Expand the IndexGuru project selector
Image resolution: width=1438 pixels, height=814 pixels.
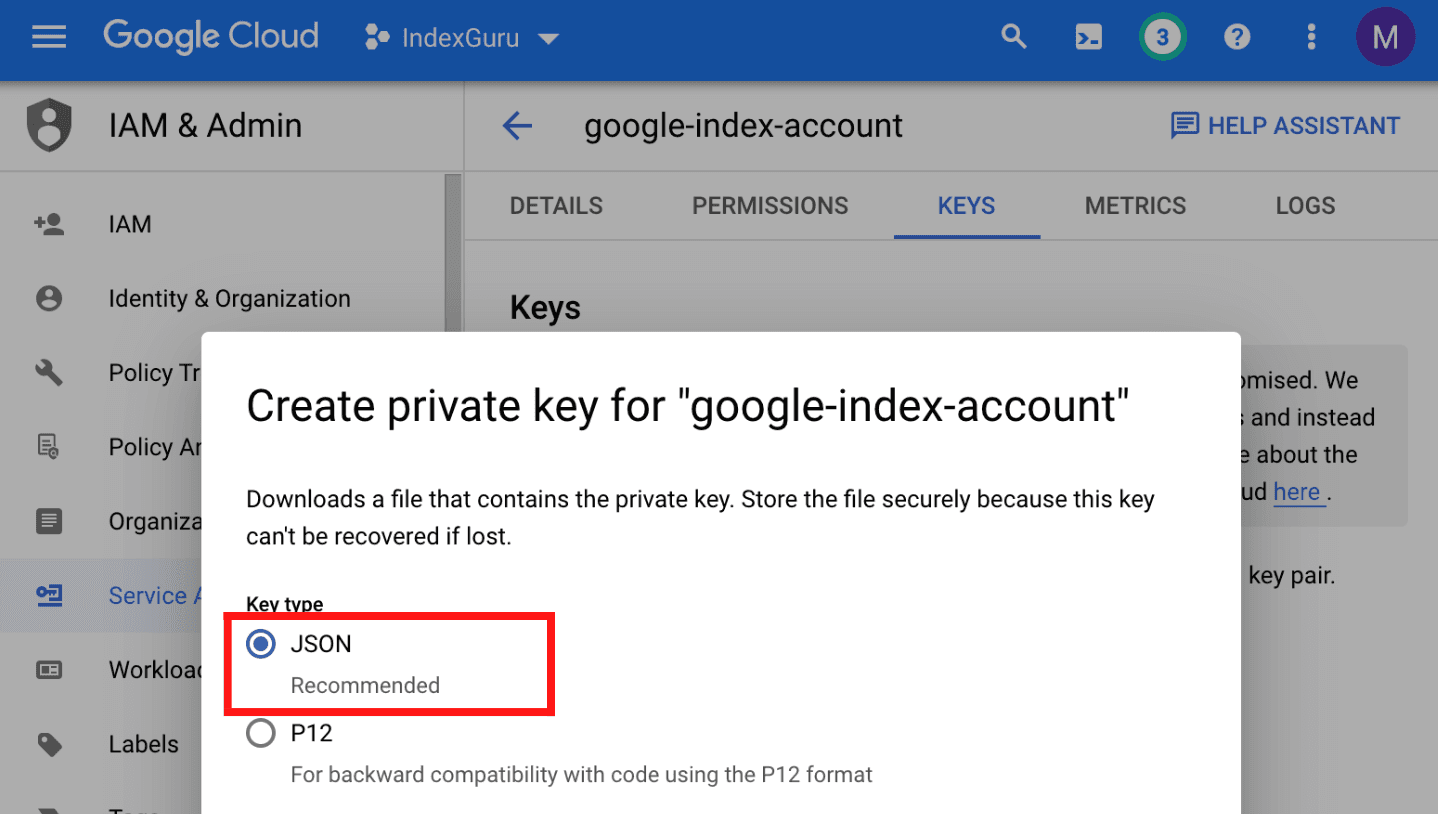click(x=461, y=39)
